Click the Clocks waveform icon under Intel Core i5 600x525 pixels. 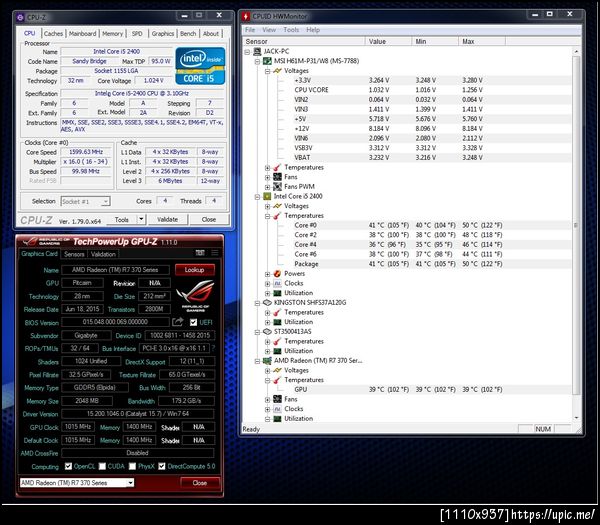pyautogui.click(x=278, y=283)
